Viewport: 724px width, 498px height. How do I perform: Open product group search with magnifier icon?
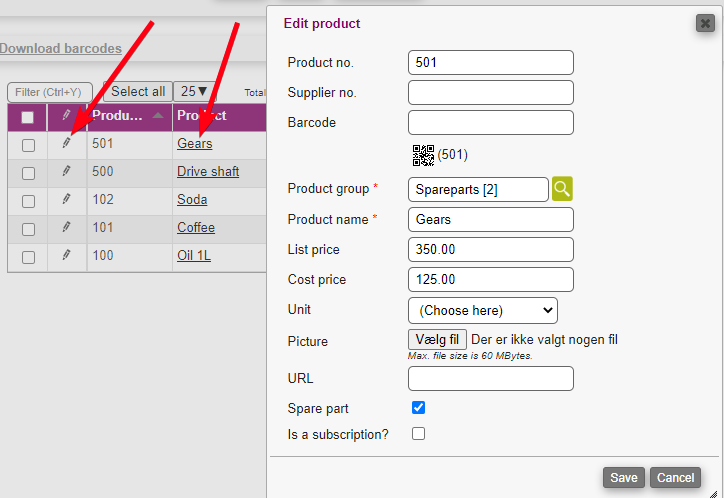[x=563, y=189]
